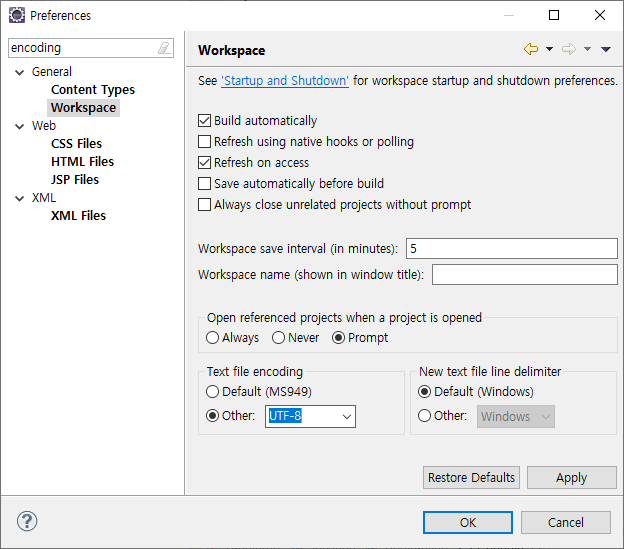Open the preferences view menu triangle
Screen dimensions: 624x549
coord(606,49)
